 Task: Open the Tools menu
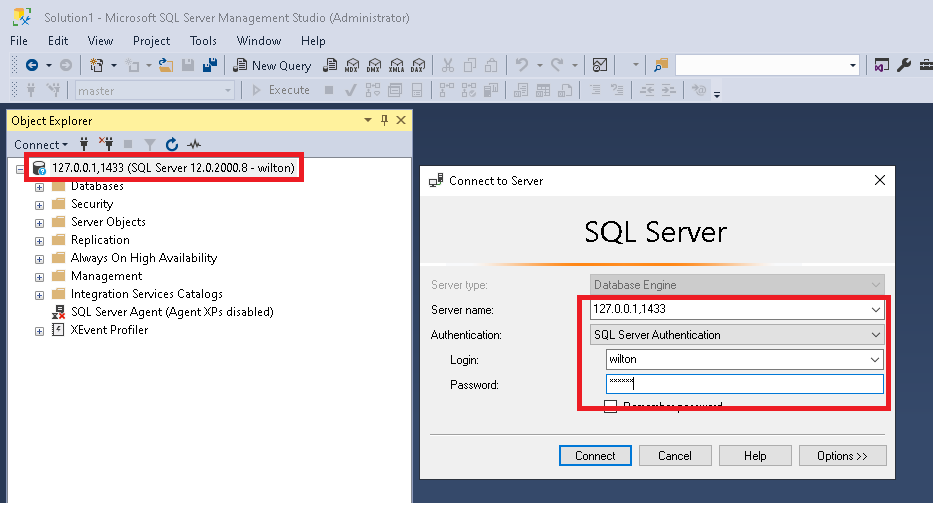(x=203, y=41)
